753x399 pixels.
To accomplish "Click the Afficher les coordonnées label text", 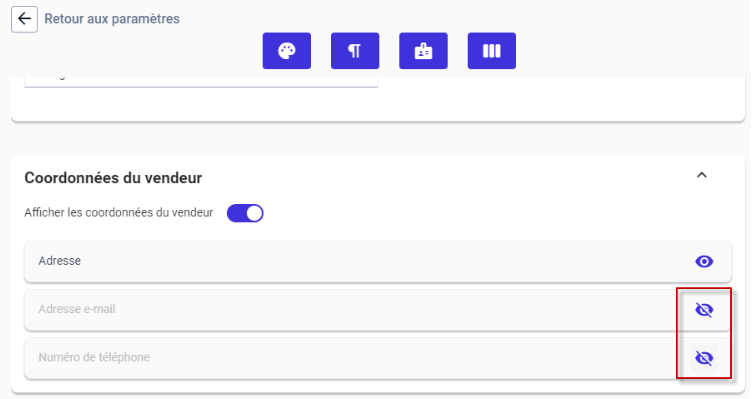I will [119, 213].
